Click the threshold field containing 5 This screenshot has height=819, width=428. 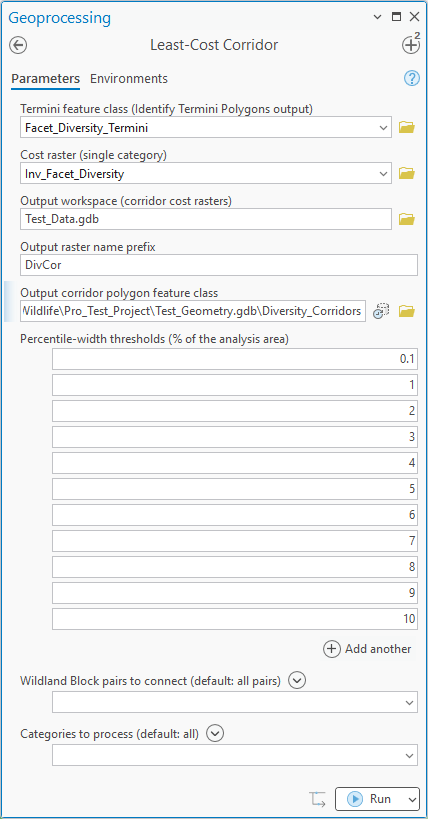coord(235,489)
